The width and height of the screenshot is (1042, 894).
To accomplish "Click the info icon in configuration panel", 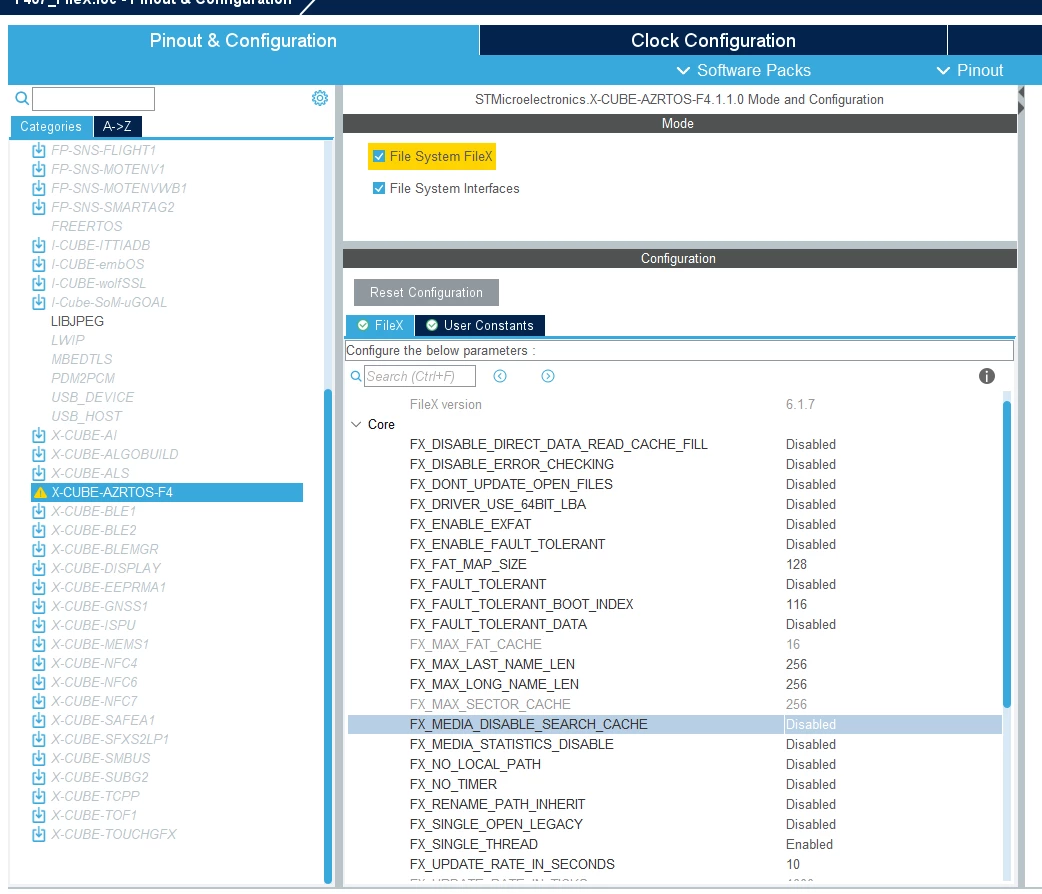I will point(987,376).
